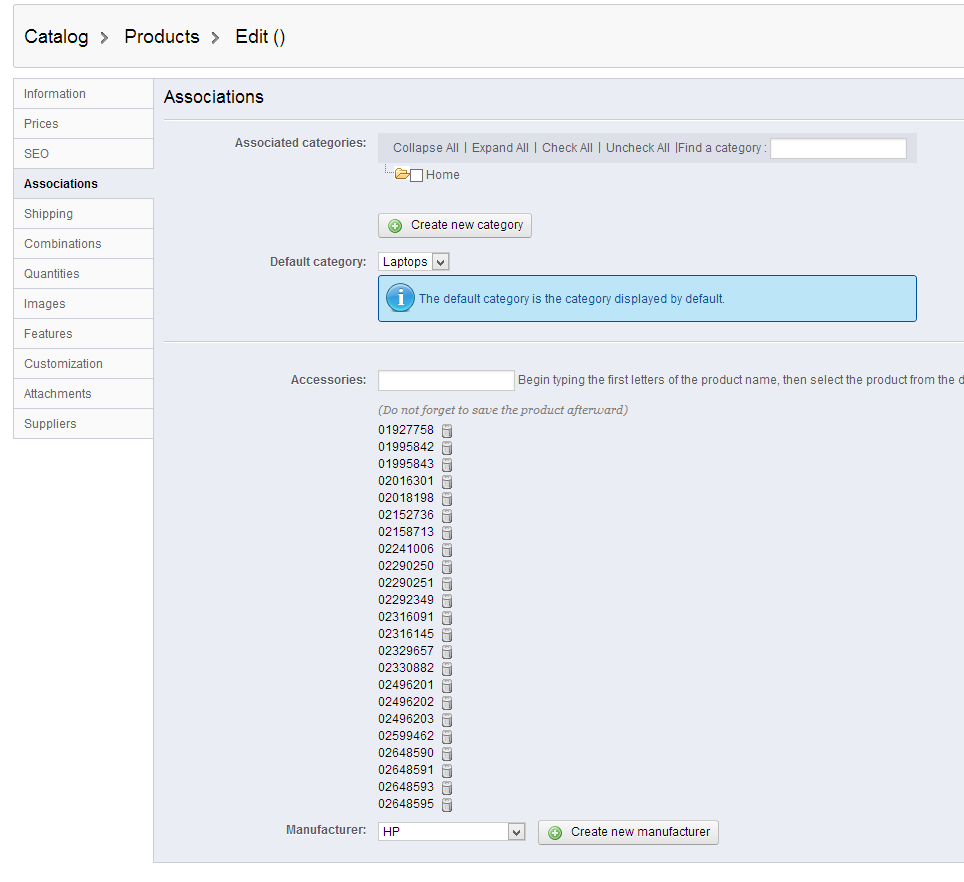Click Expand All in the category tree
The width and height of the screenshot is (964, 882).
pyautogui.click(x=500, y=148)
